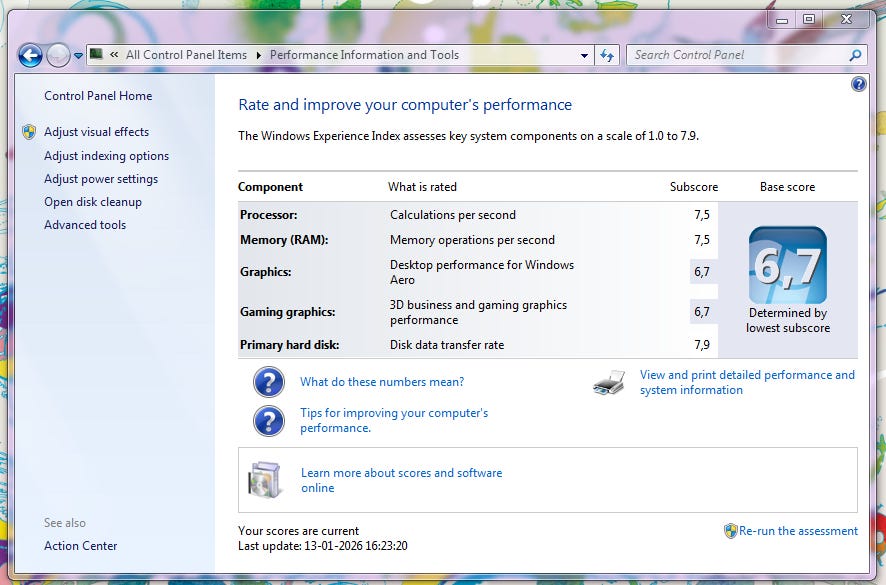Click the printer icon for detailed report
This screenshot has width=886, height=585.
click(608, 383)
